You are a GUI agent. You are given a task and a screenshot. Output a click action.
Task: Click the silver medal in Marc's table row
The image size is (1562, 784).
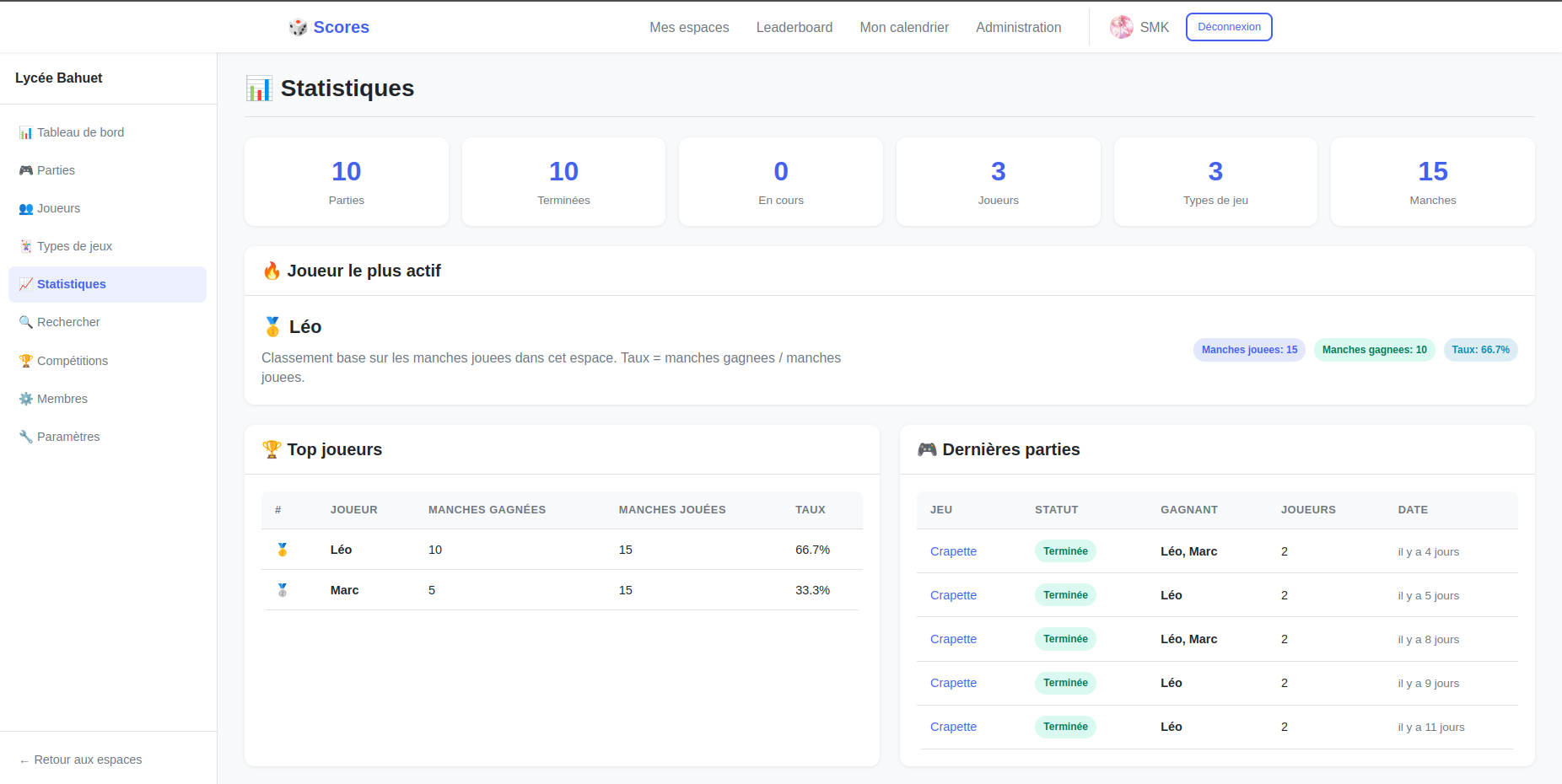coord(283,590)
